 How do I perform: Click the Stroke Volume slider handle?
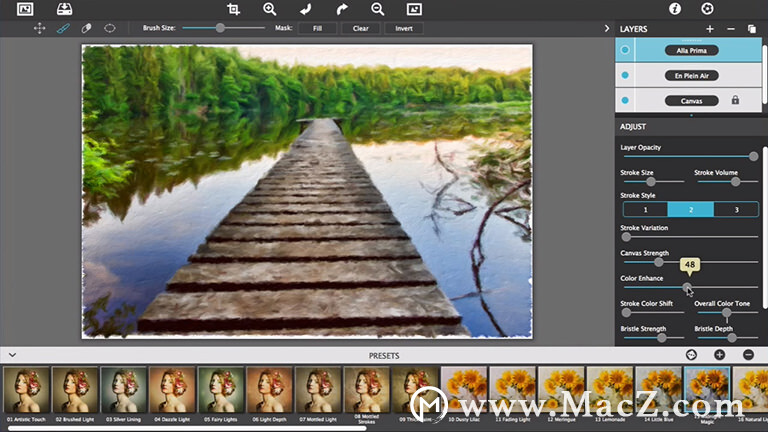[735, 182]
